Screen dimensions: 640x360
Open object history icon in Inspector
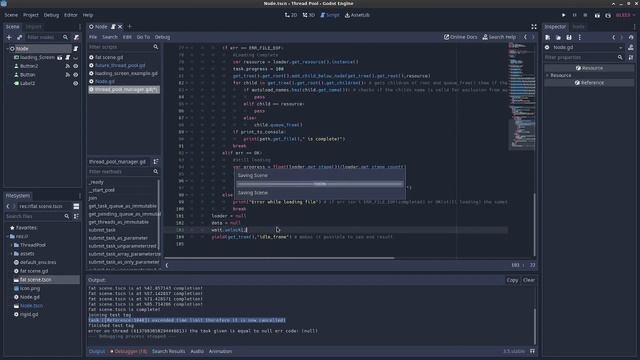pyautogui.click(x=631, y=37)
